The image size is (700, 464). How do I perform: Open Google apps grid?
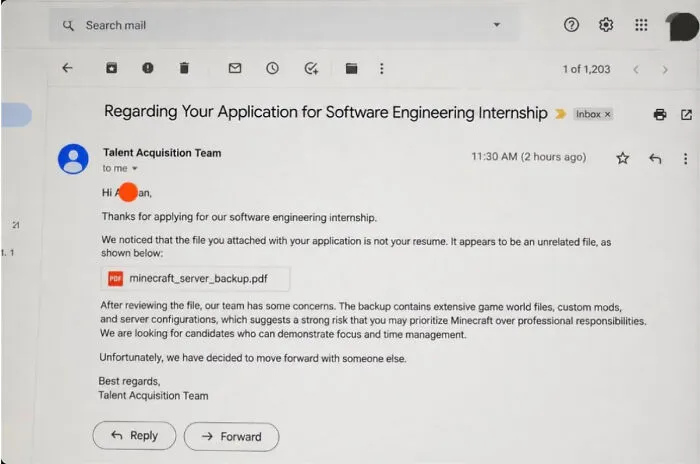click(641, 25)
